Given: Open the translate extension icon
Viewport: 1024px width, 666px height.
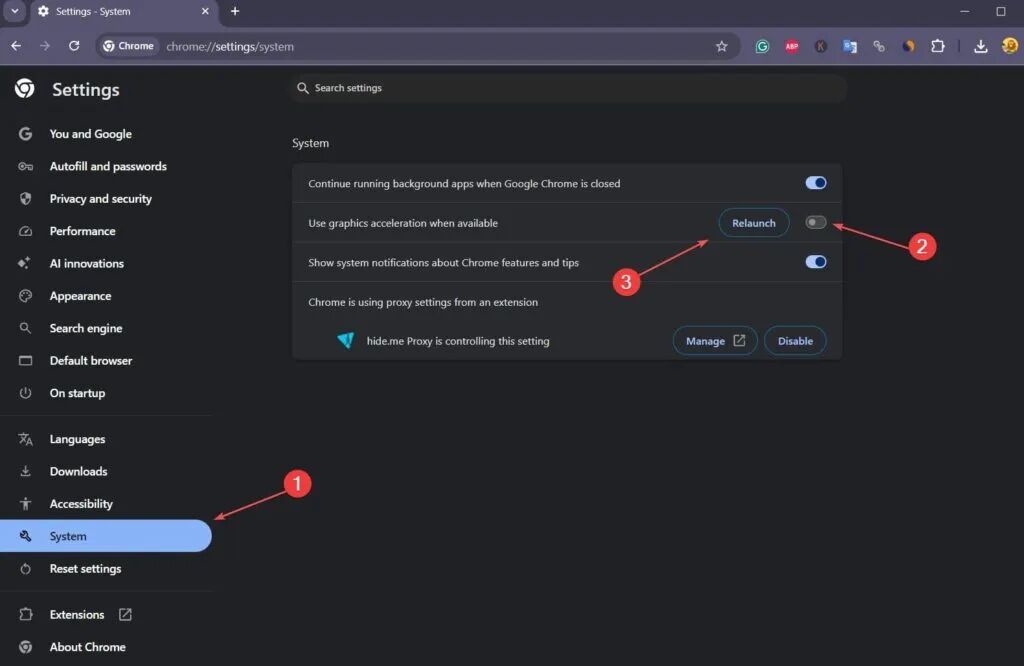Looking at the screenshot, I should 850,46.
